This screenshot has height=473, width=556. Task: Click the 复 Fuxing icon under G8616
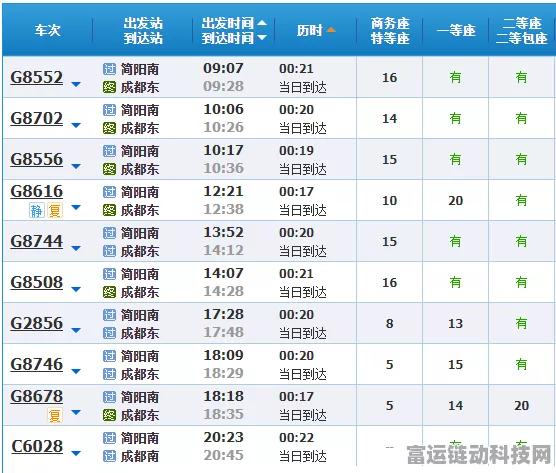click(x=55, y=211)
